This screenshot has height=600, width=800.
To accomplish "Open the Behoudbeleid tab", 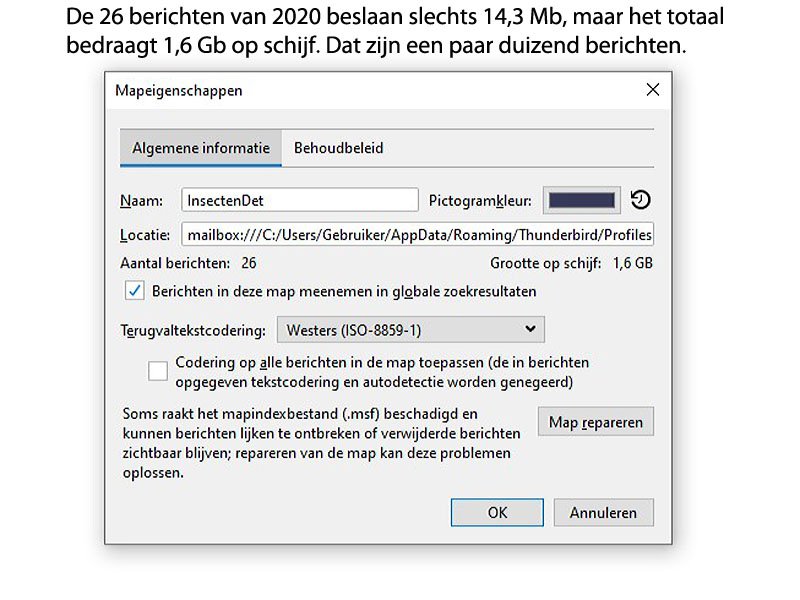I will click(338, 148).
